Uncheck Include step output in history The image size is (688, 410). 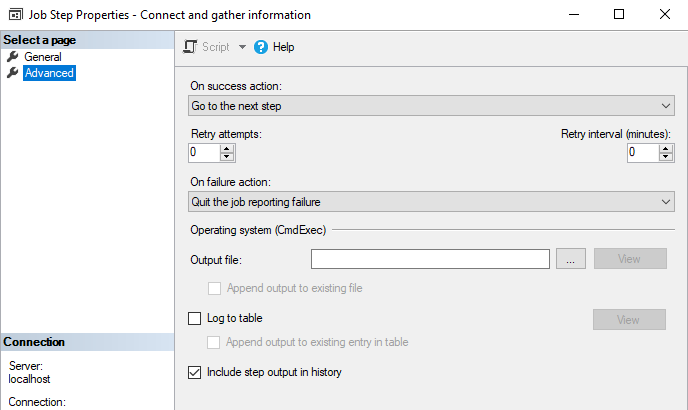[x=194, y=372]
